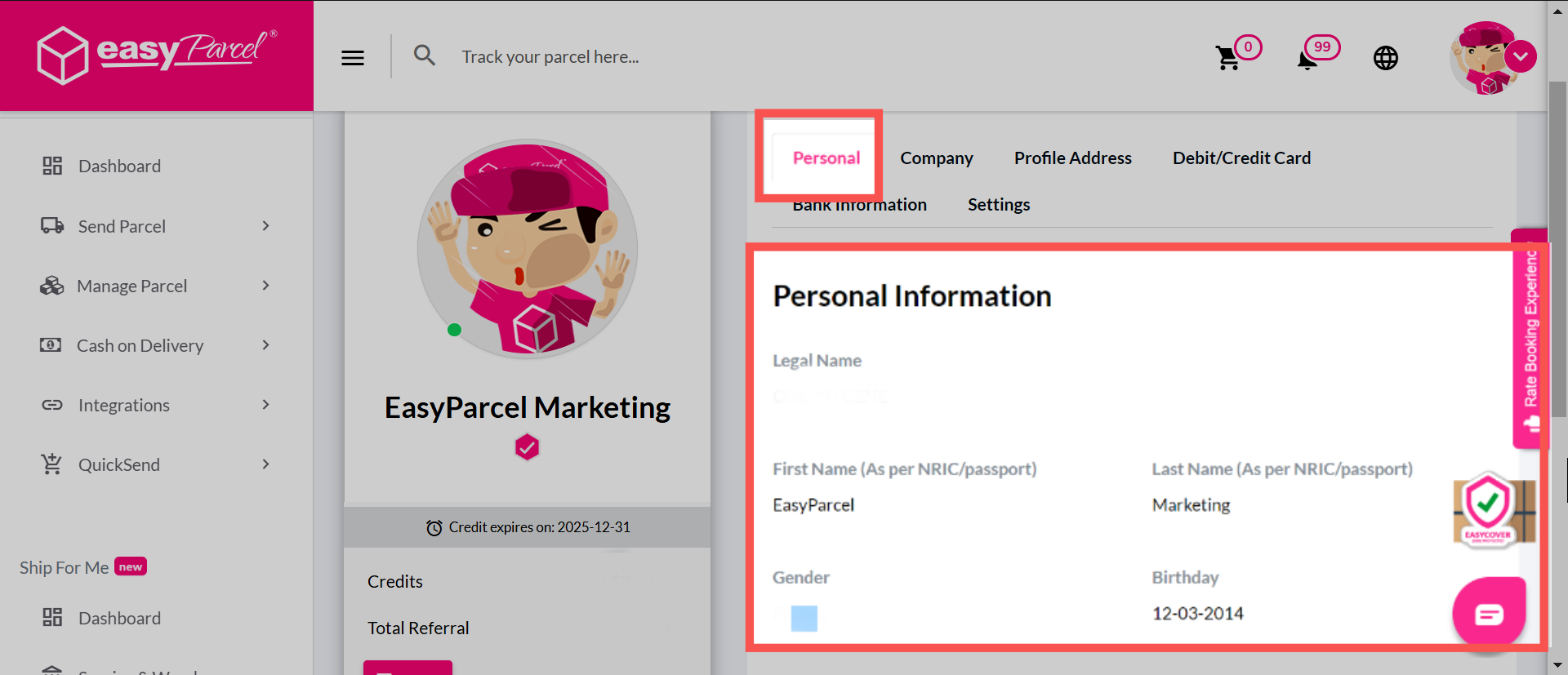Open the live chat bubble button

1489,613
